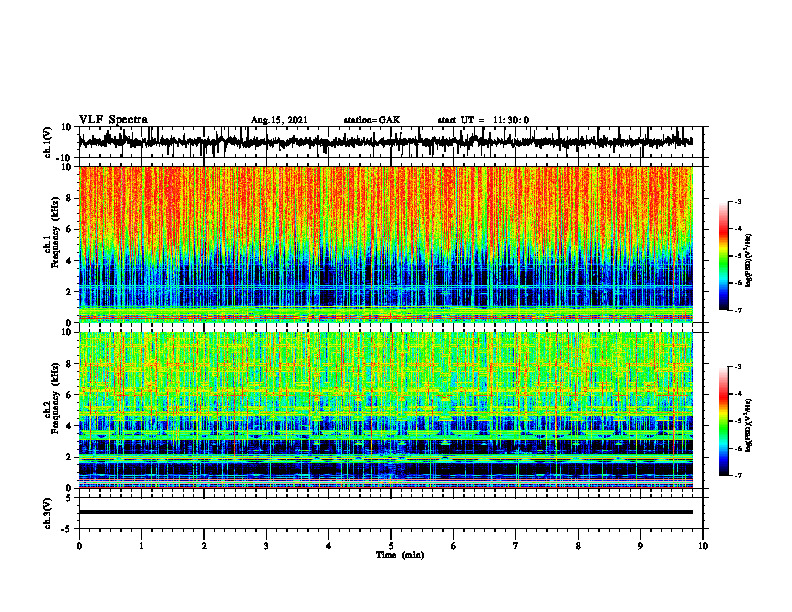Click the ch.1 colorbar 'log(PSD)' unit label
The width and height of the screenshot is (792, 612).
(x=749, y=261)
